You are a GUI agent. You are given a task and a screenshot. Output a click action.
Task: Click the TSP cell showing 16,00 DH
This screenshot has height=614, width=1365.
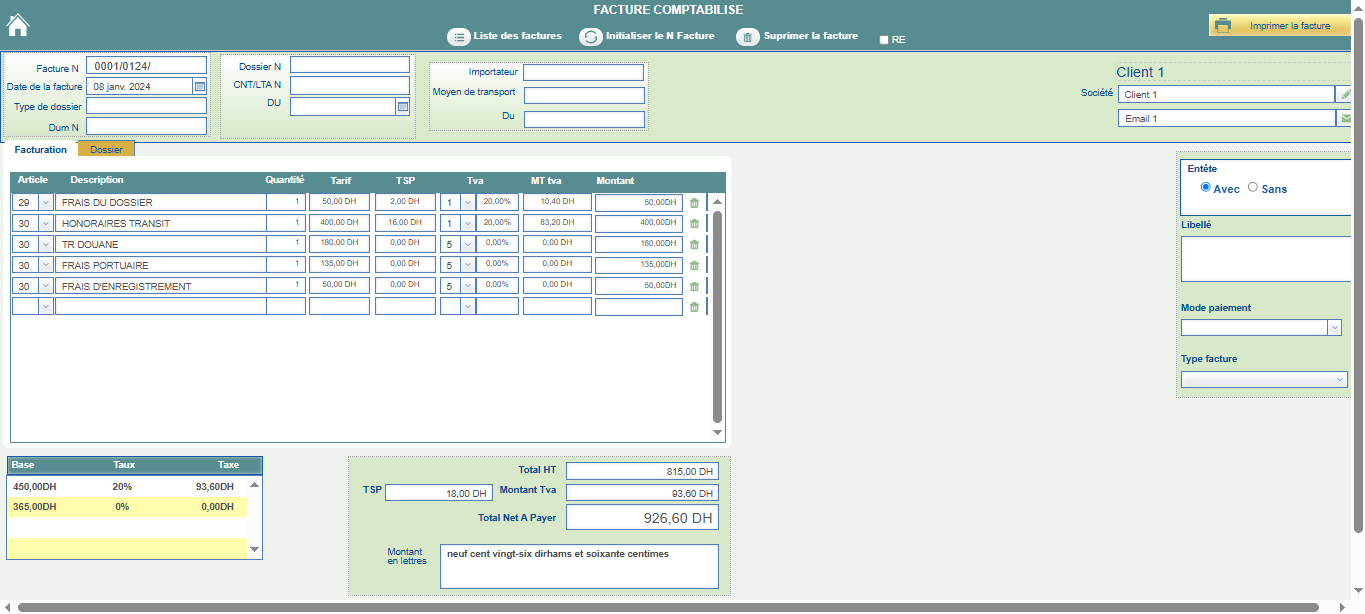[405, 223]
